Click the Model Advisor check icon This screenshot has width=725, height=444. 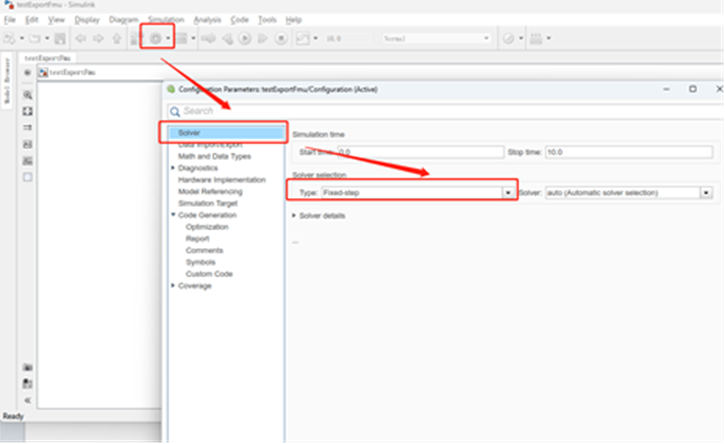(x=508, y=38)
